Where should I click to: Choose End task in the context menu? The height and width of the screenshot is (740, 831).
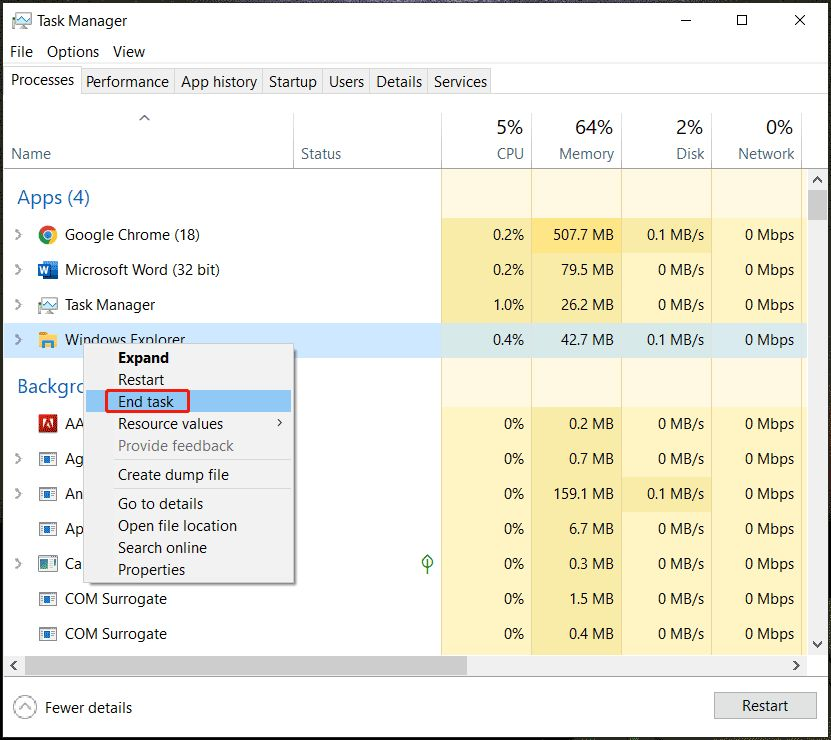(x=188, y=401)
